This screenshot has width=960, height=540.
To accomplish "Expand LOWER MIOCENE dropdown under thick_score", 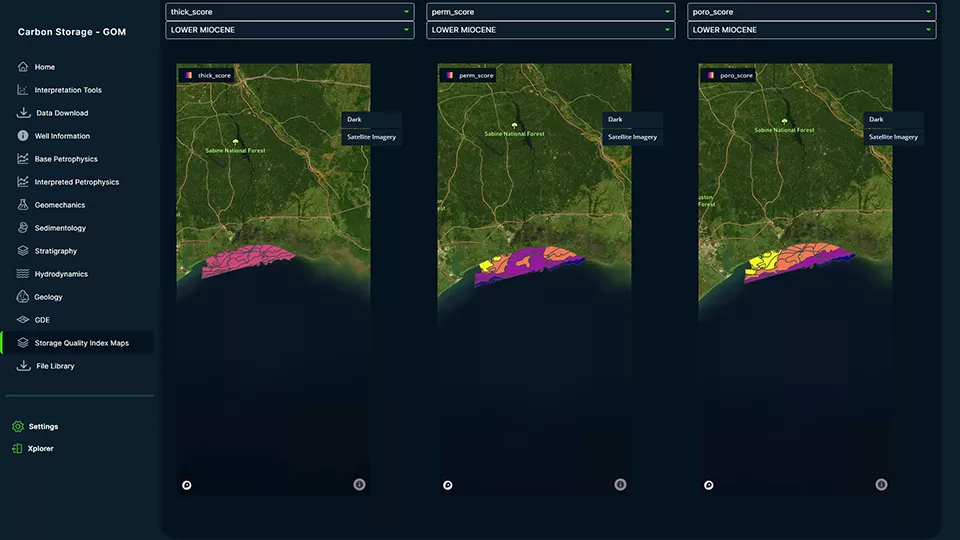I will point(290,30).
